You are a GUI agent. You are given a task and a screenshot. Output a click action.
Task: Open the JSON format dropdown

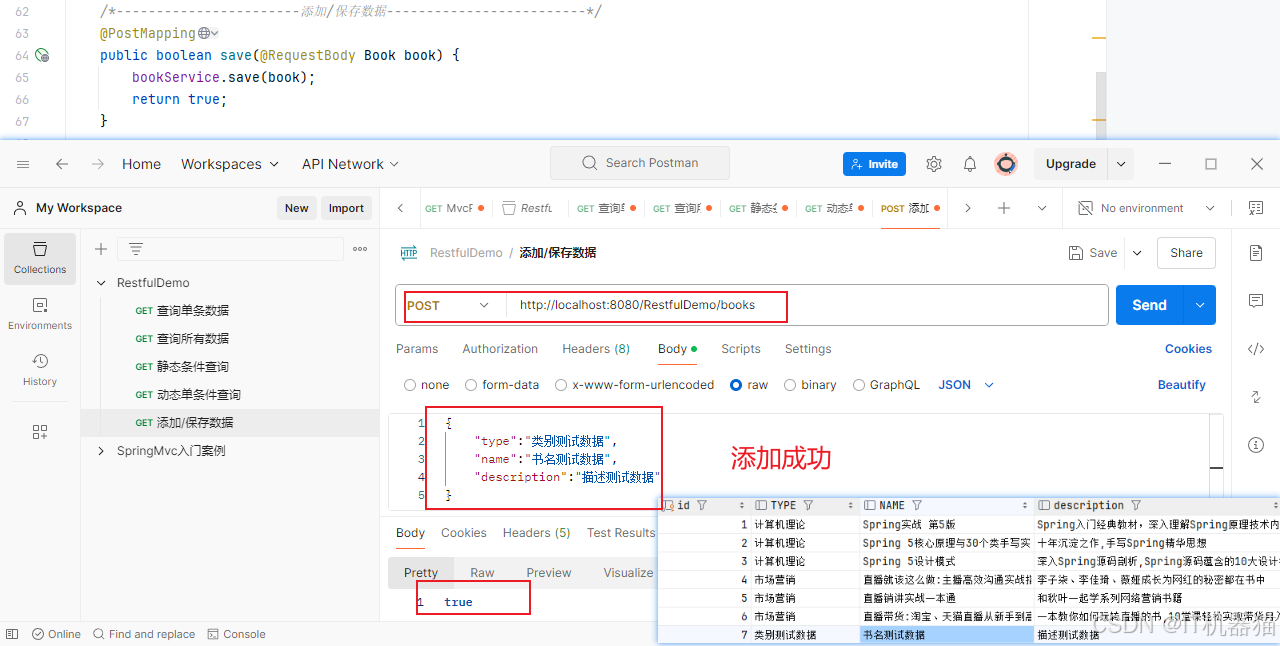click(x=966, y=385)
